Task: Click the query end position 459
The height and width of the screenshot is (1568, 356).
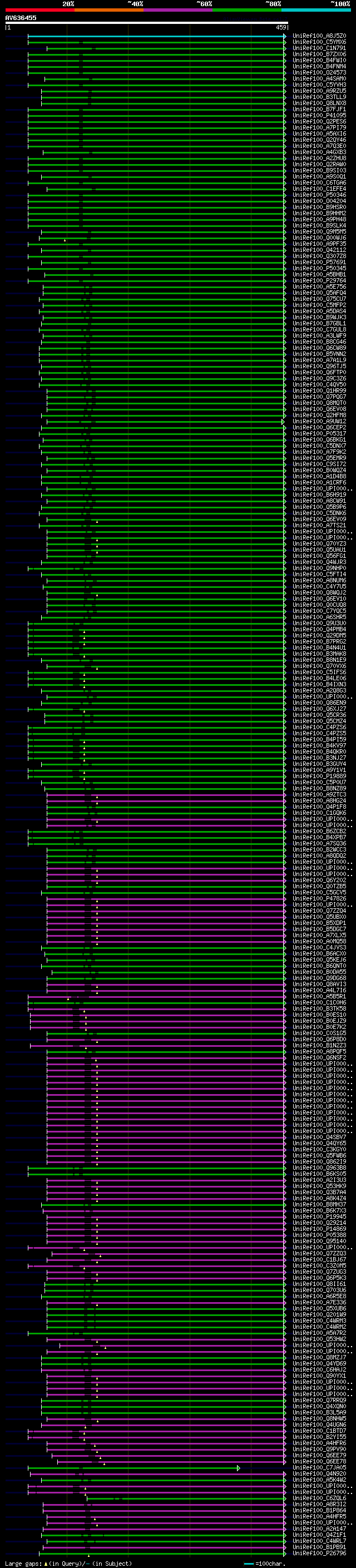Action: [281, 27]
